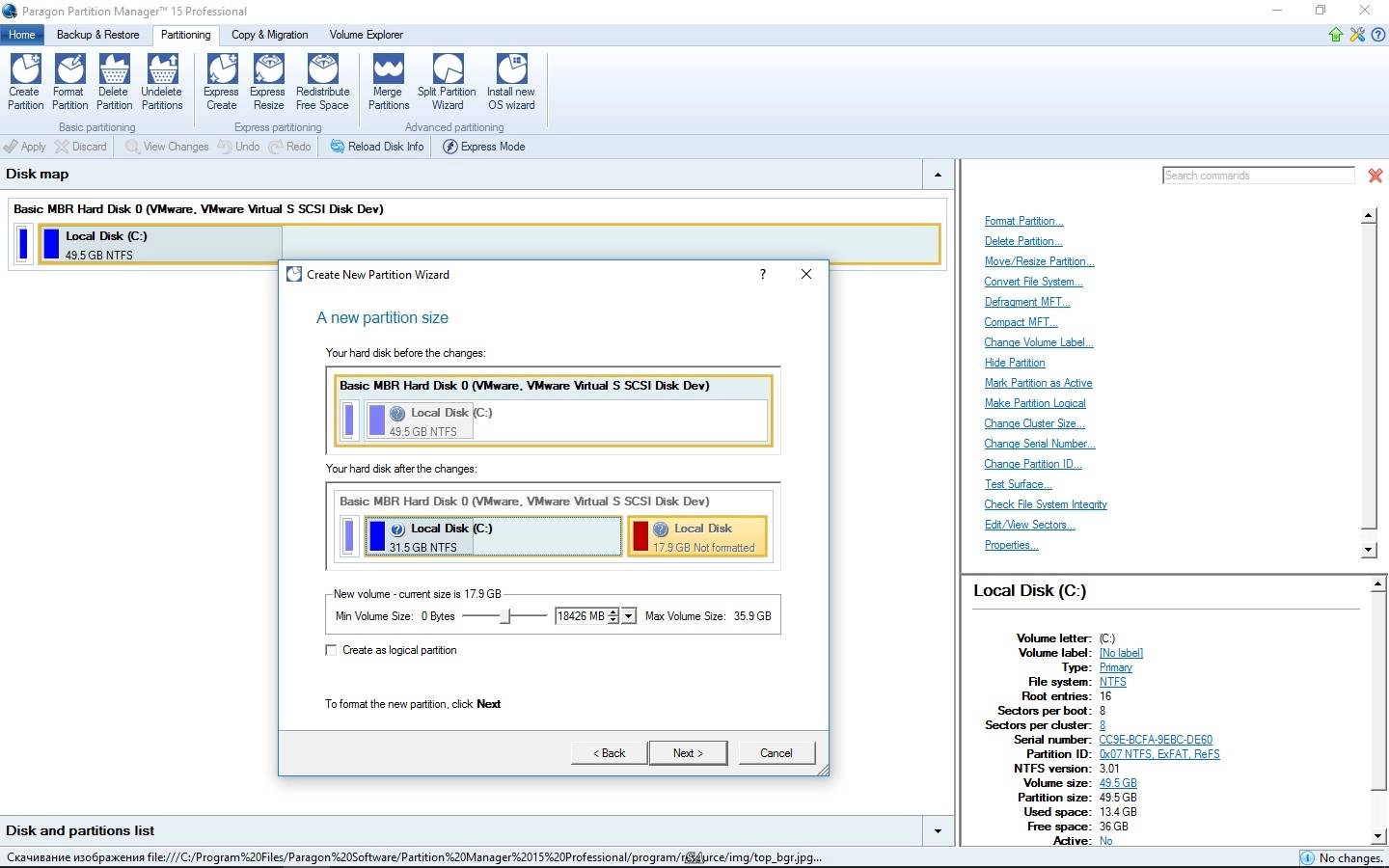Close the commands panel with red X
1389x868 pixels.
tap(1375, 176)
